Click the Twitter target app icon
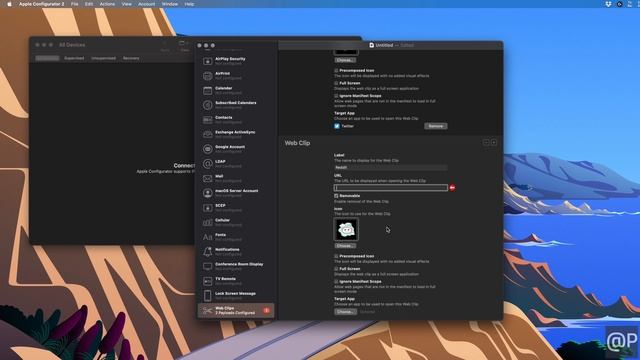The height and width of the screenshot is (360, 640). pyautogui.click(x=337, y=126)
